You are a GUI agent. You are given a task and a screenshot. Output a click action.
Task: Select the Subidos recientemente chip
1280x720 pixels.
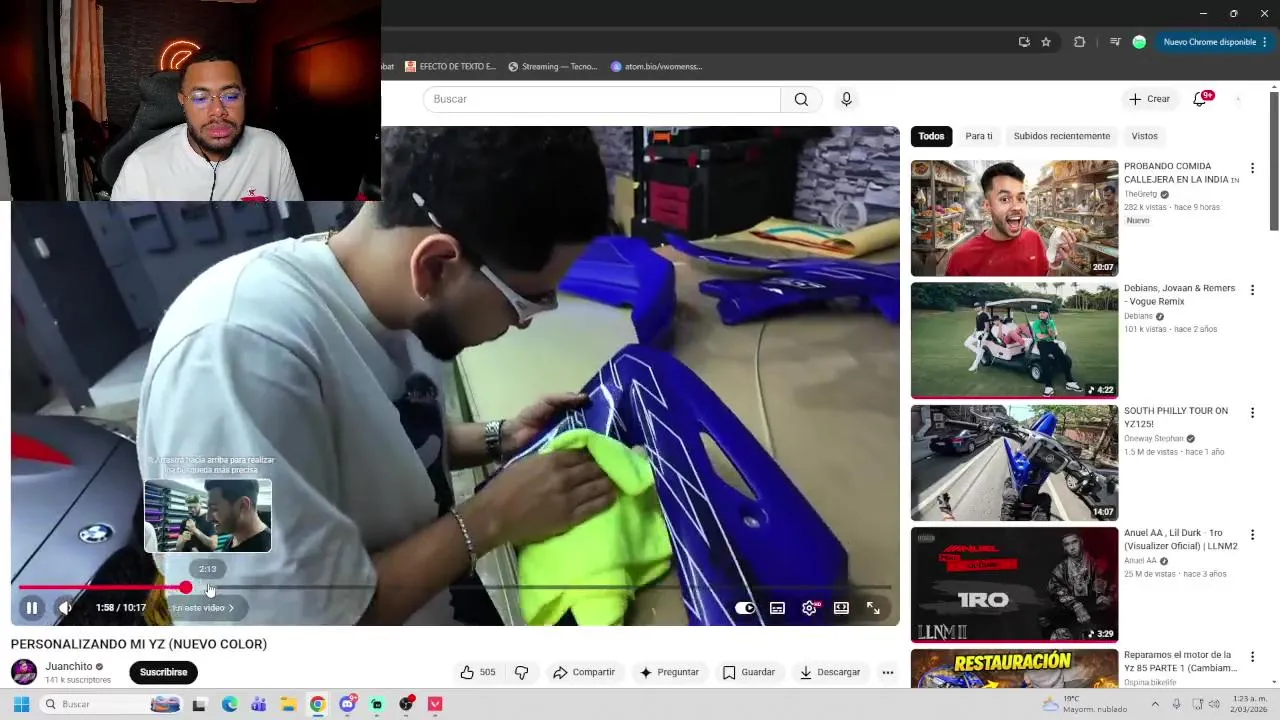click(x=1061, y=136)
